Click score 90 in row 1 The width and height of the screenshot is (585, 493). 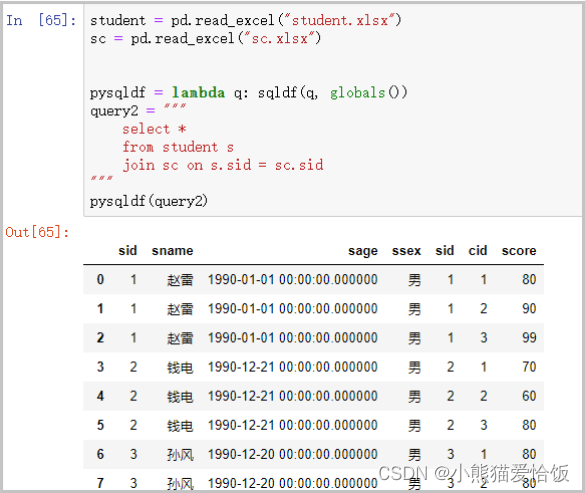click(529, 309)
